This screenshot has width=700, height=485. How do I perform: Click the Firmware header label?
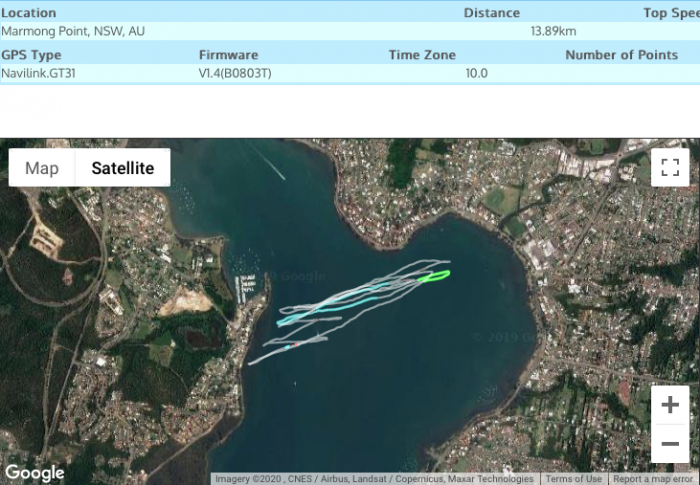click(228, 55)
